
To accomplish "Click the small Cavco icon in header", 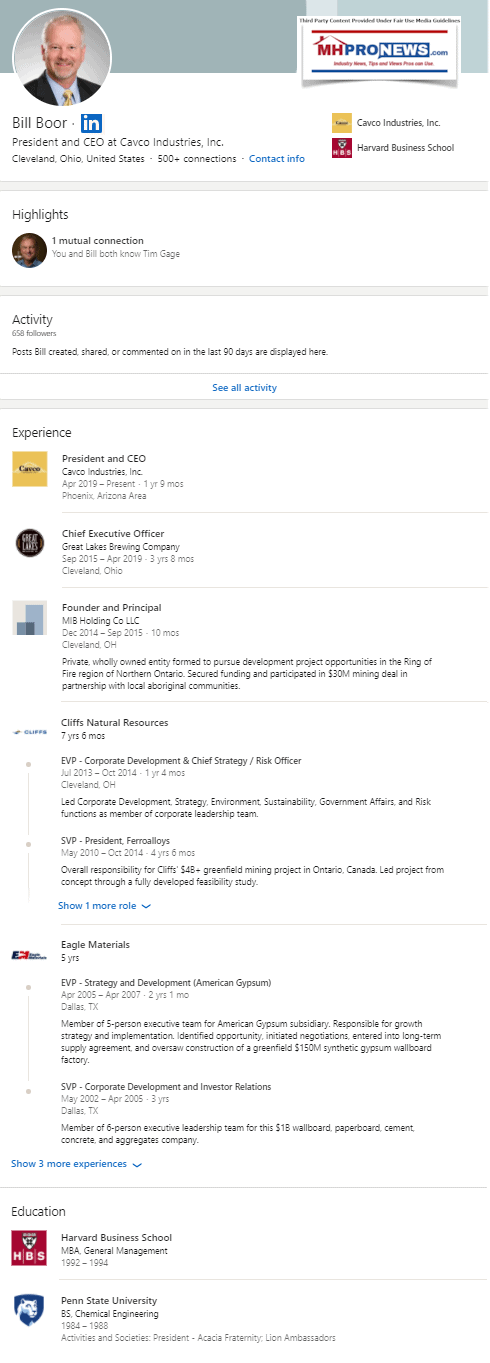I will point(341,124).
